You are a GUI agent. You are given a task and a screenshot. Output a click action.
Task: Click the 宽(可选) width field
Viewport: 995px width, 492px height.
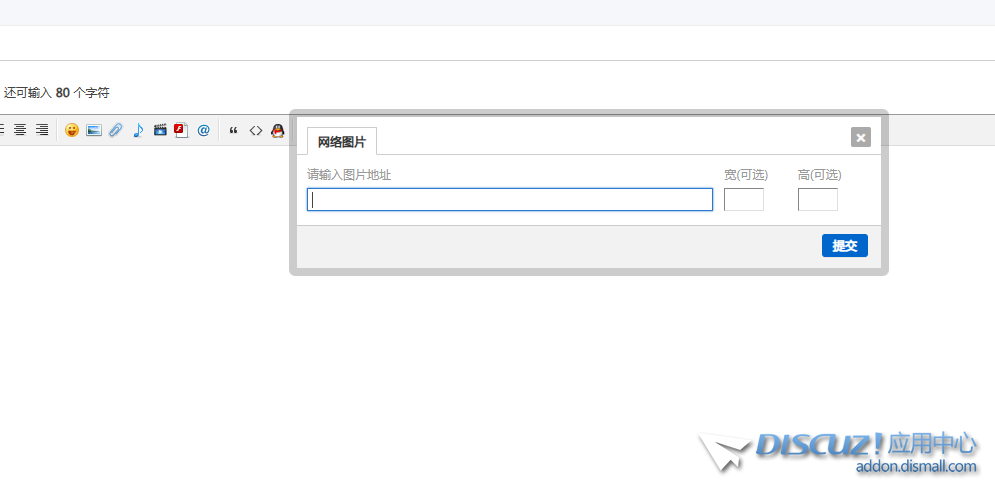coord(744,199)
